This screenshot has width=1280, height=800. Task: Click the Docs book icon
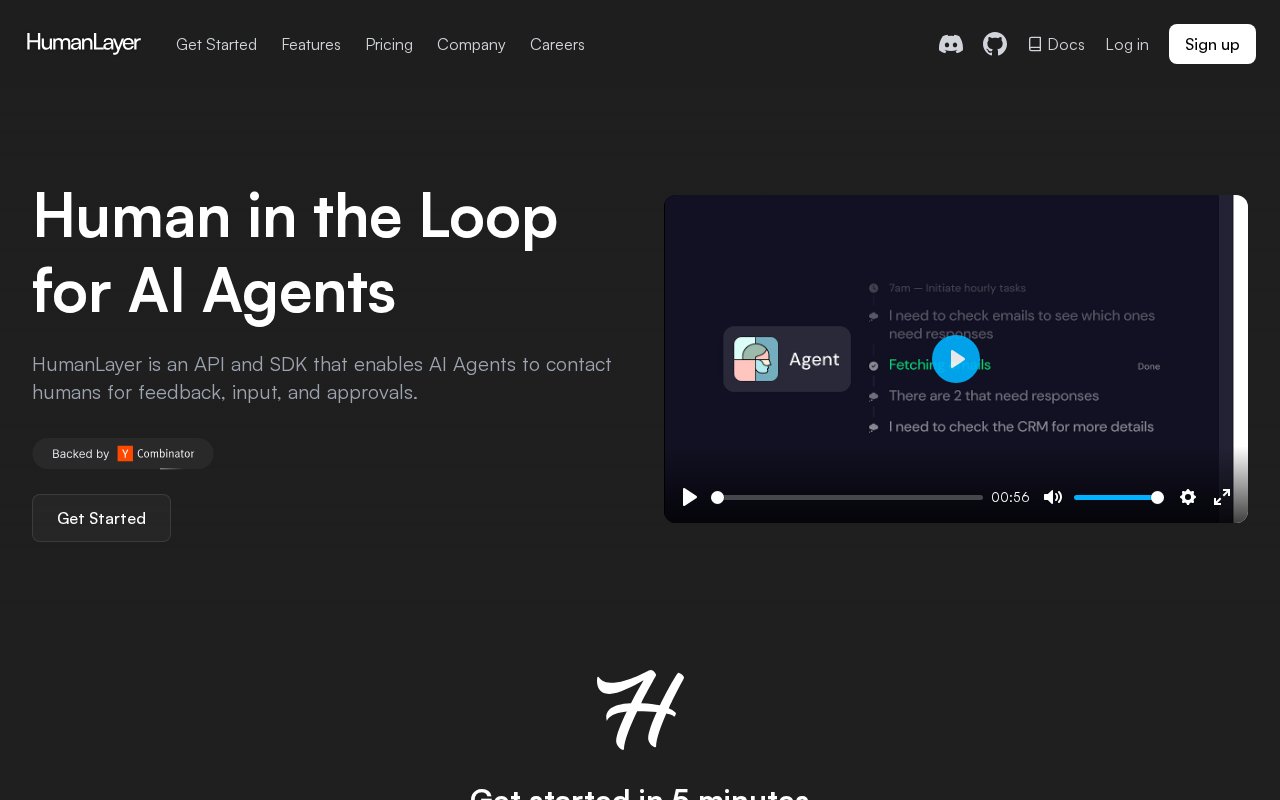1035,44
